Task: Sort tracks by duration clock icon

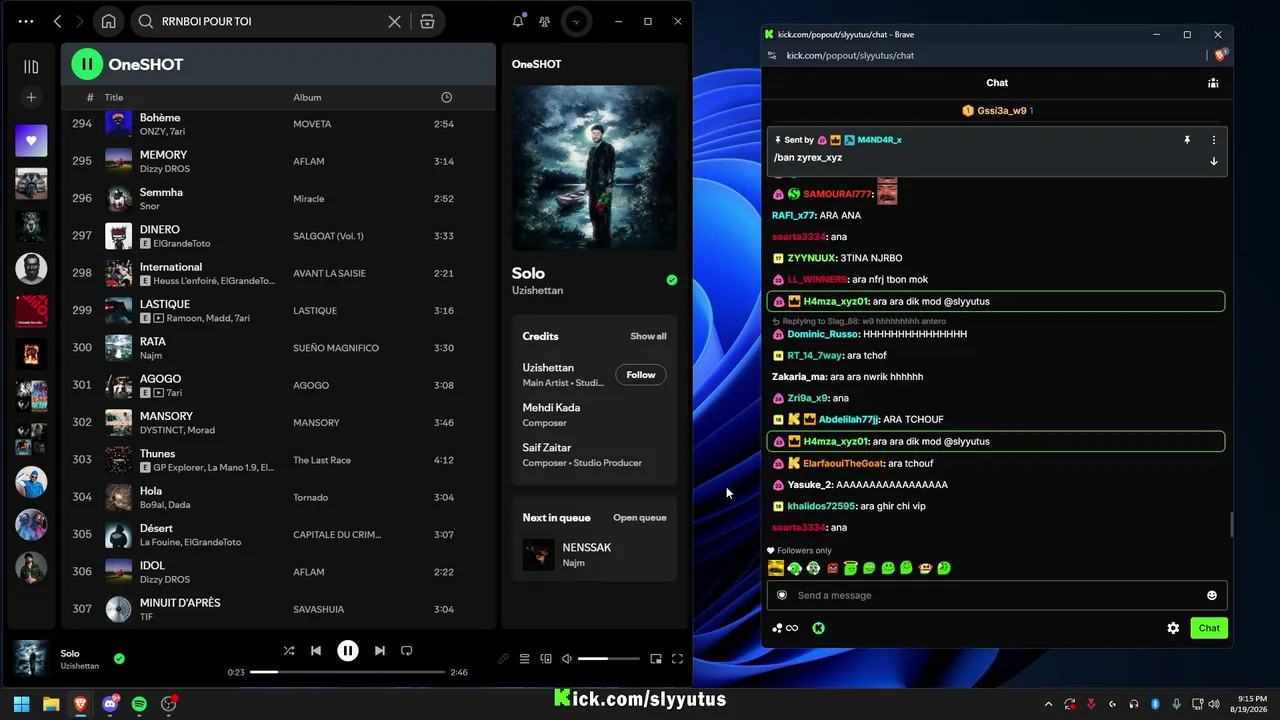Action: (x=446, y=97)
